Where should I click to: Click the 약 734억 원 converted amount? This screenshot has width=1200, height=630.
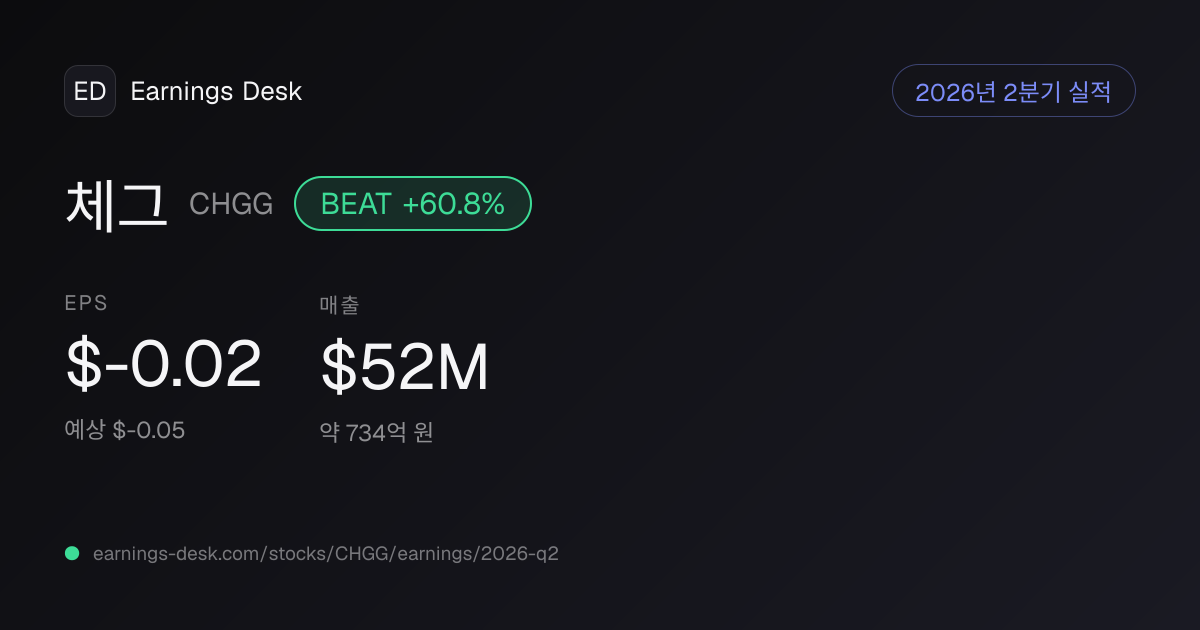click(376, 433)
